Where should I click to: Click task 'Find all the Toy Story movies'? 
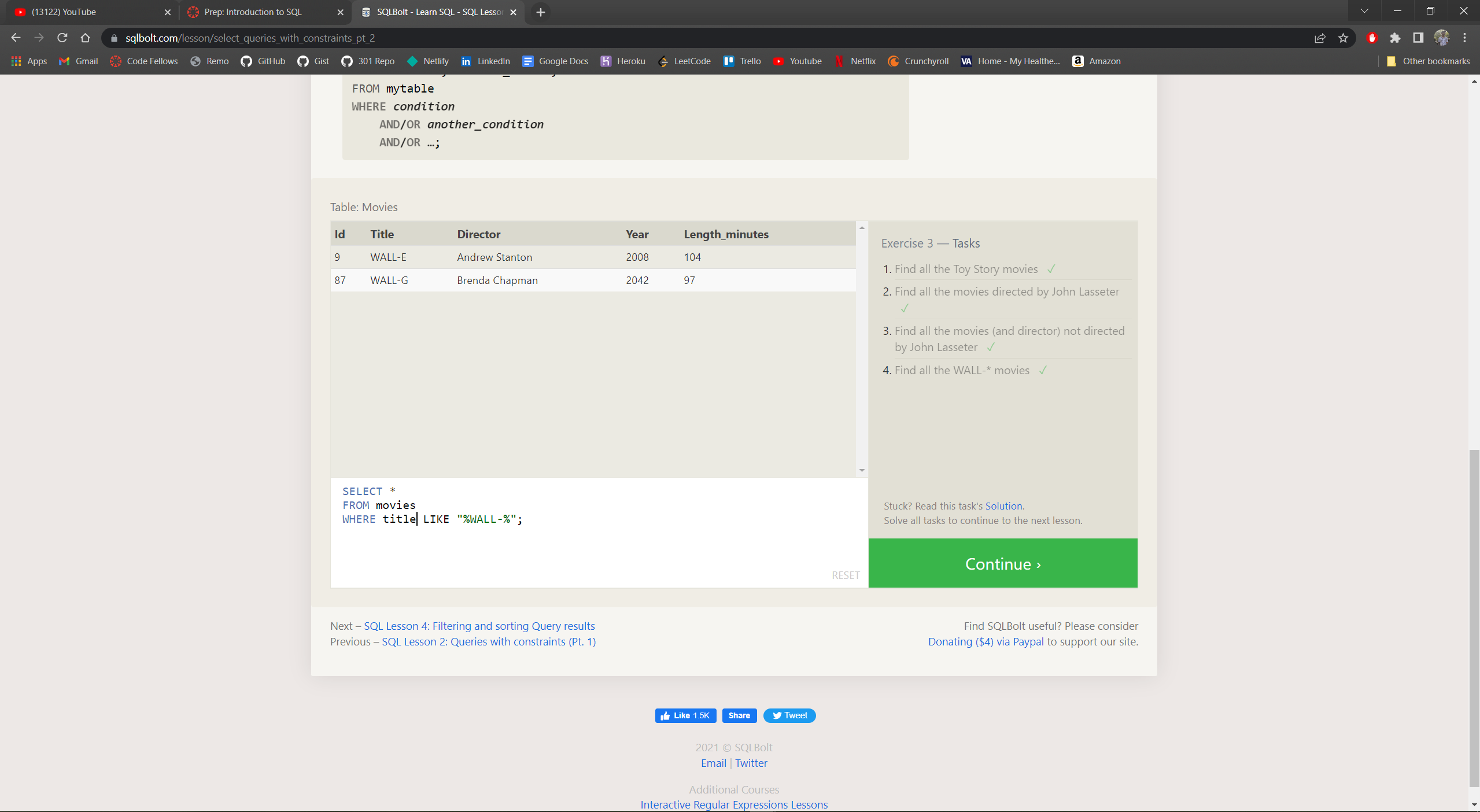pyautogui.click(x=966, y=269)
